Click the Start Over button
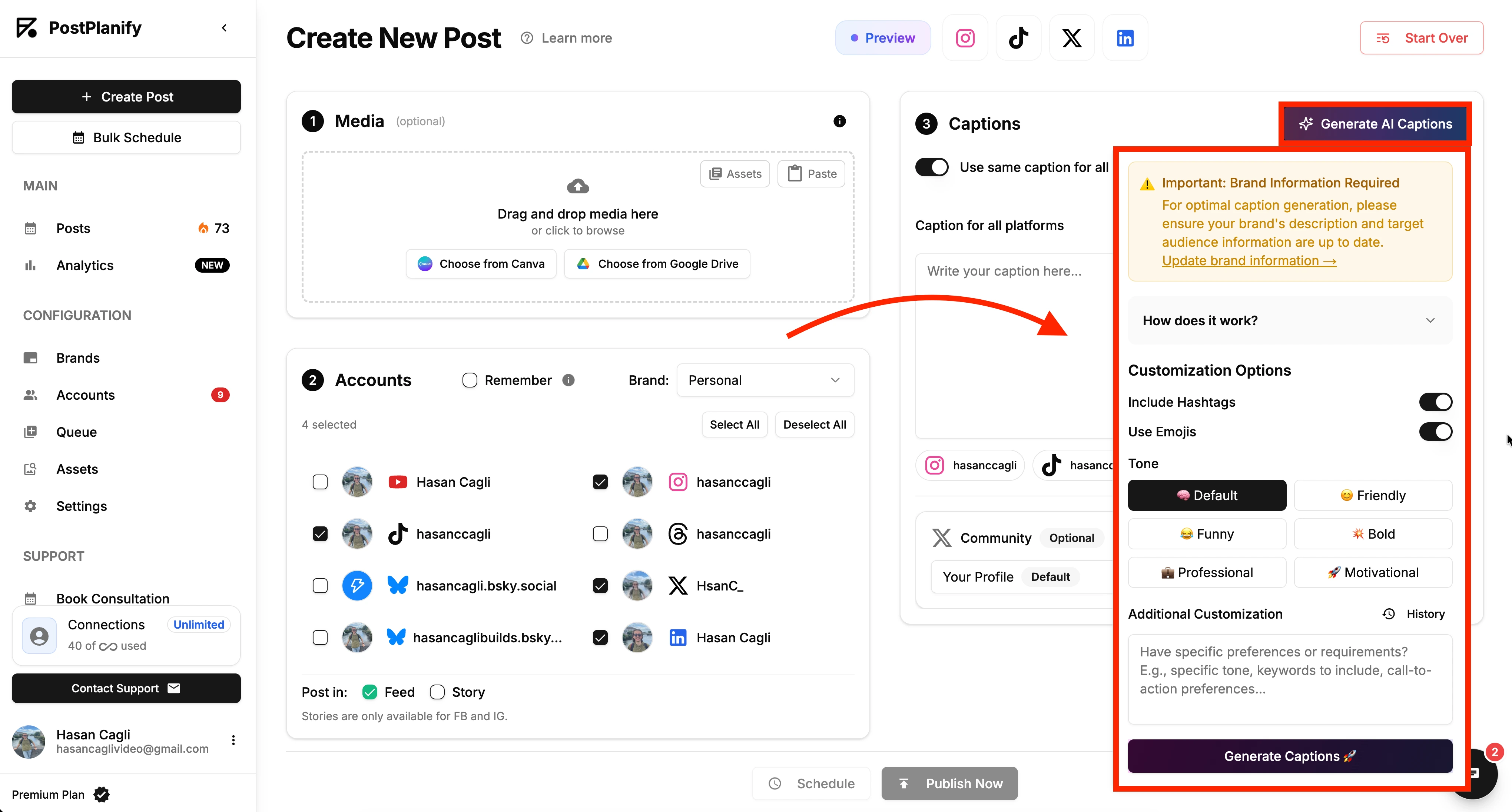 click(x=1421, y=38)
